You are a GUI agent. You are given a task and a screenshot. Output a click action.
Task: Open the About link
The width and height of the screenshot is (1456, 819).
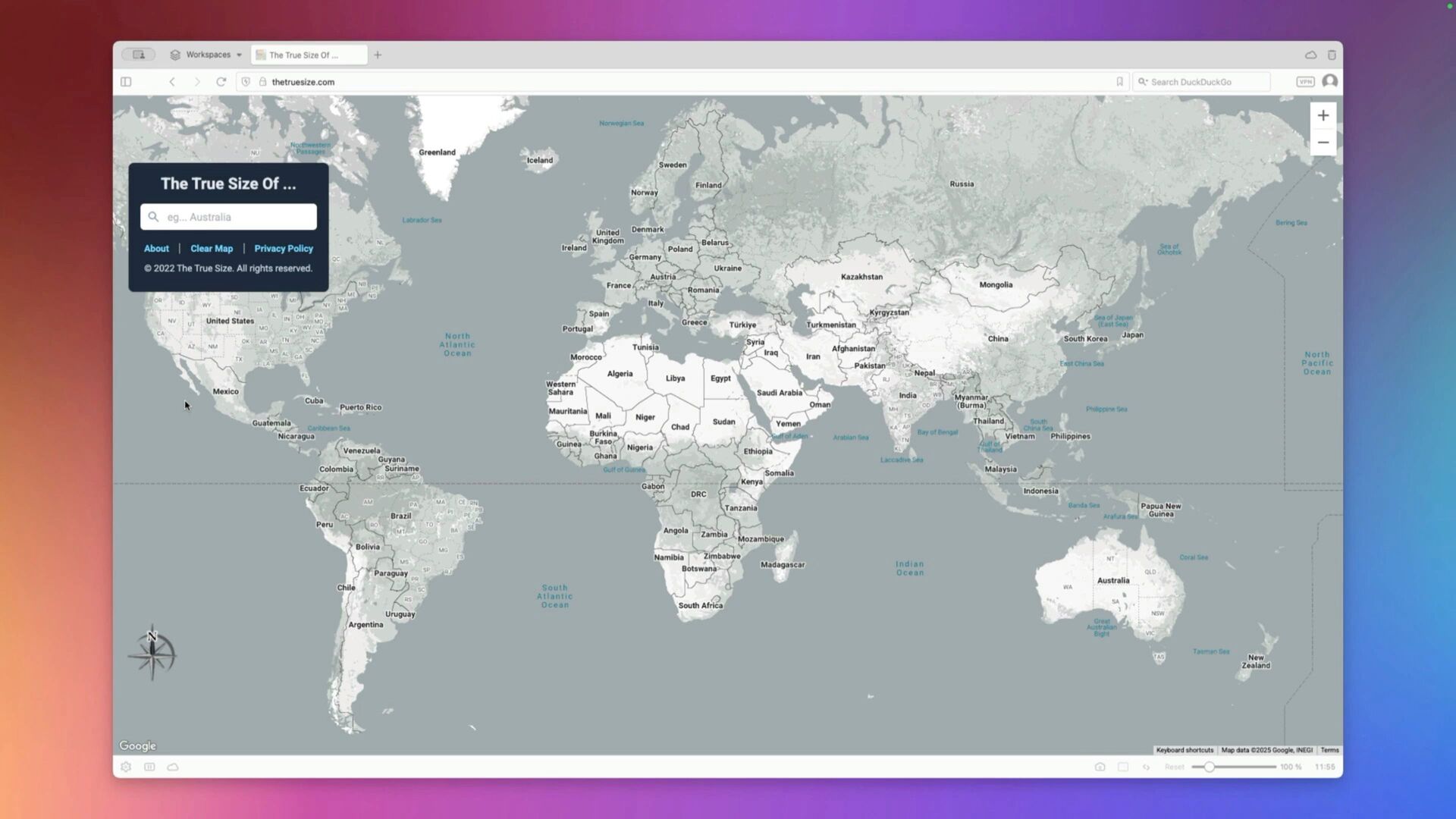156,249
